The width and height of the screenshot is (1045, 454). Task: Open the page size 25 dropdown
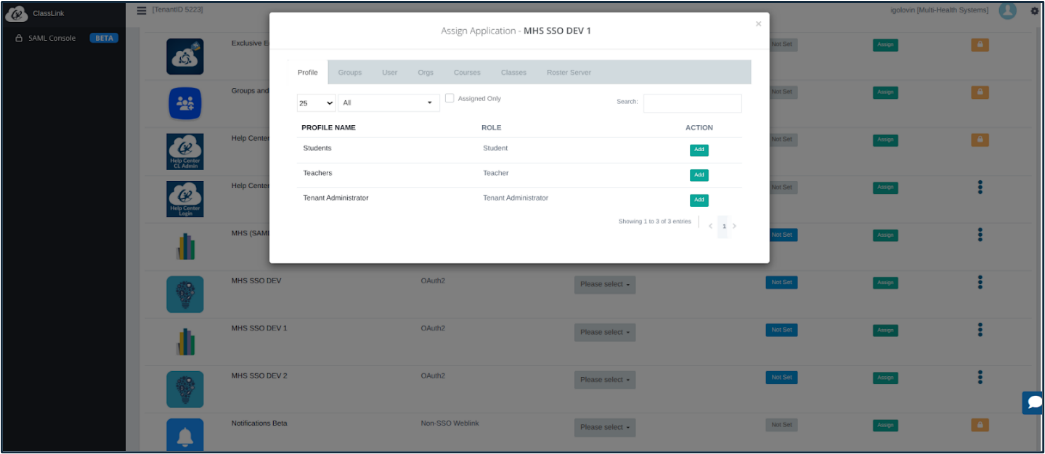316,103
